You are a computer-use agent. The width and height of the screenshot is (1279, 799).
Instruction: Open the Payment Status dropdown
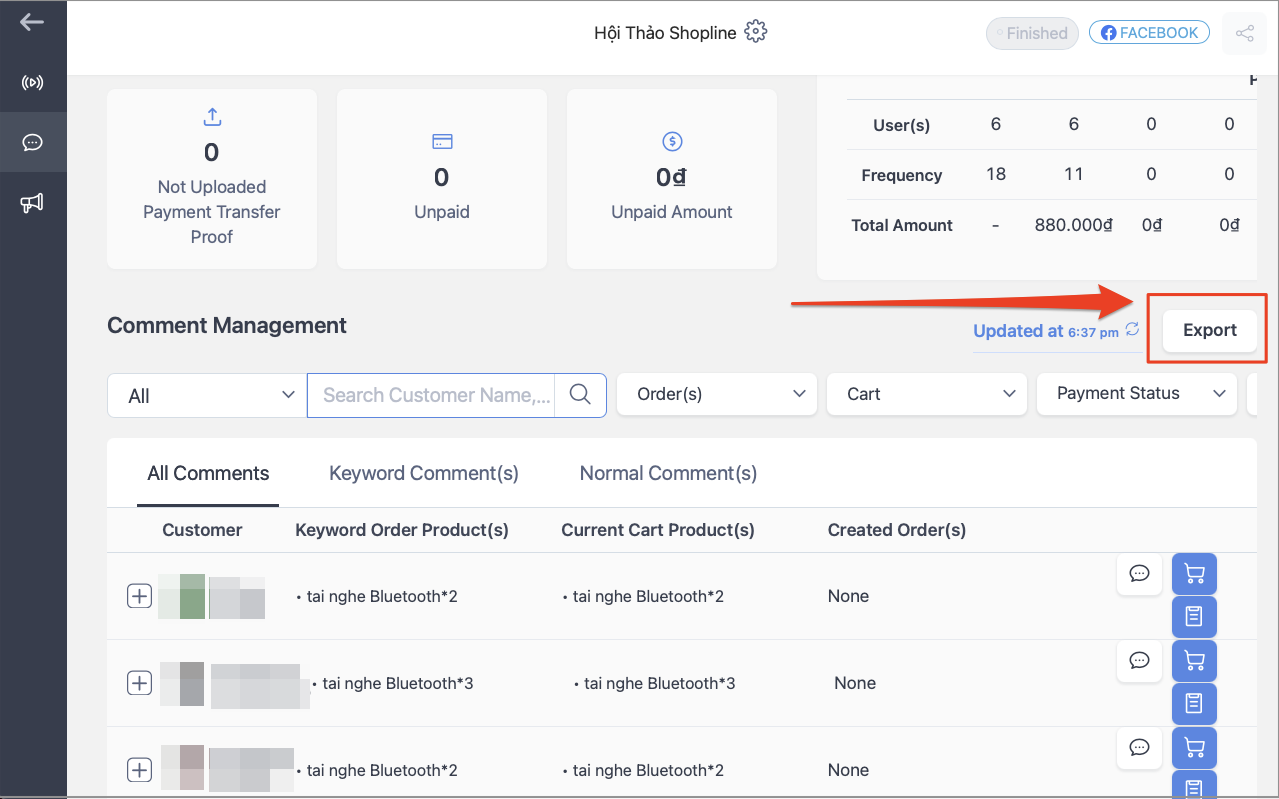click(x=1136, y=394)
